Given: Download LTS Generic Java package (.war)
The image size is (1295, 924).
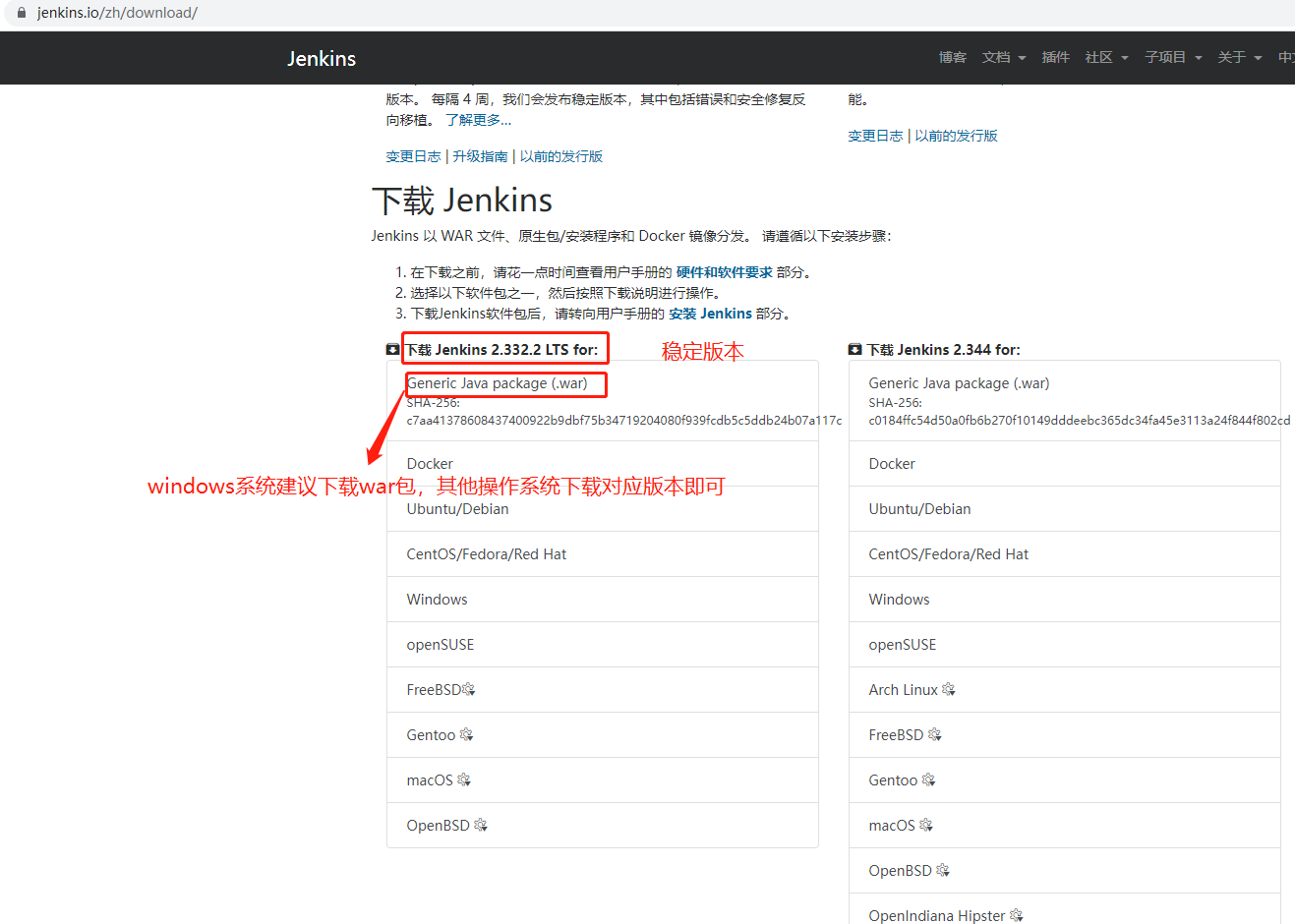Looking at the screenshot, I should 498,383.
